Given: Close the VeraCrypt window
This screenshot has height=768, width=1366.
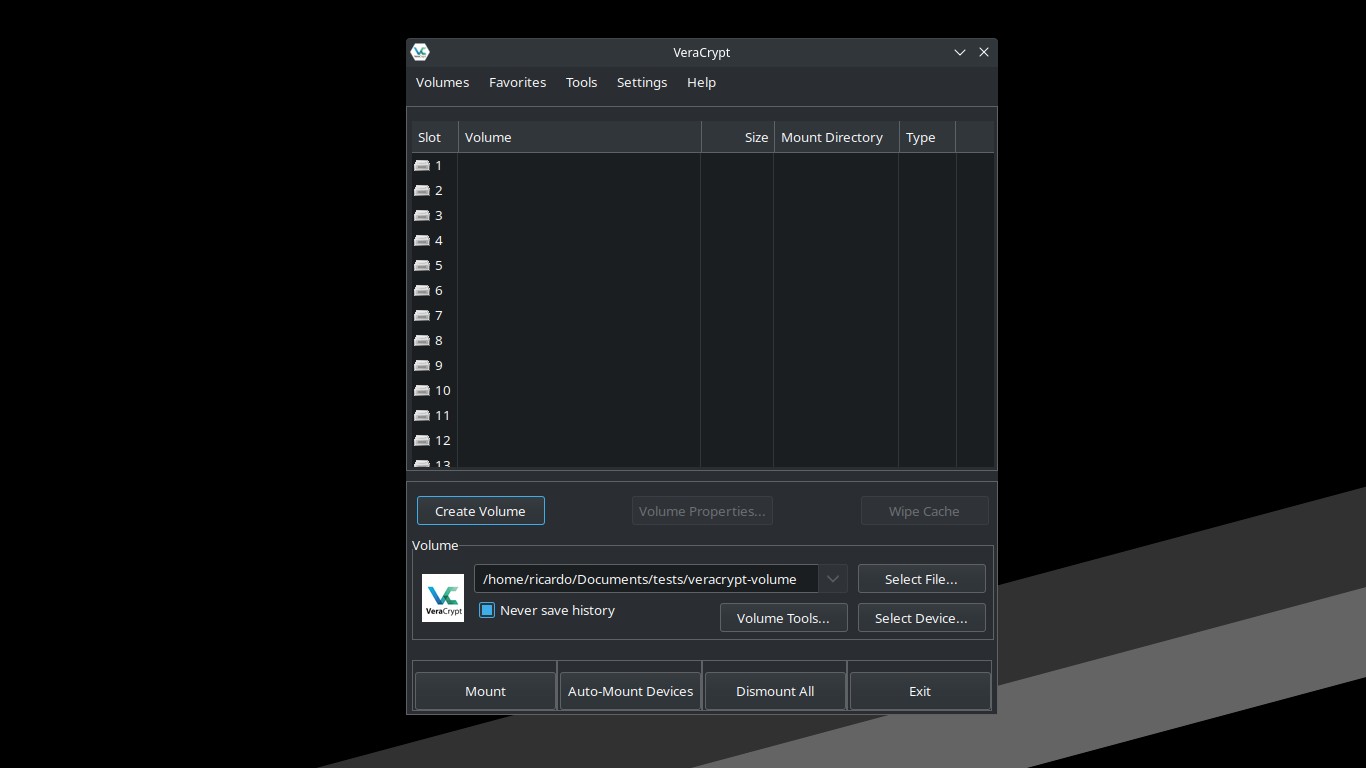Looking at the screenshot, I should pyautogui.click(x=984, y=52).
